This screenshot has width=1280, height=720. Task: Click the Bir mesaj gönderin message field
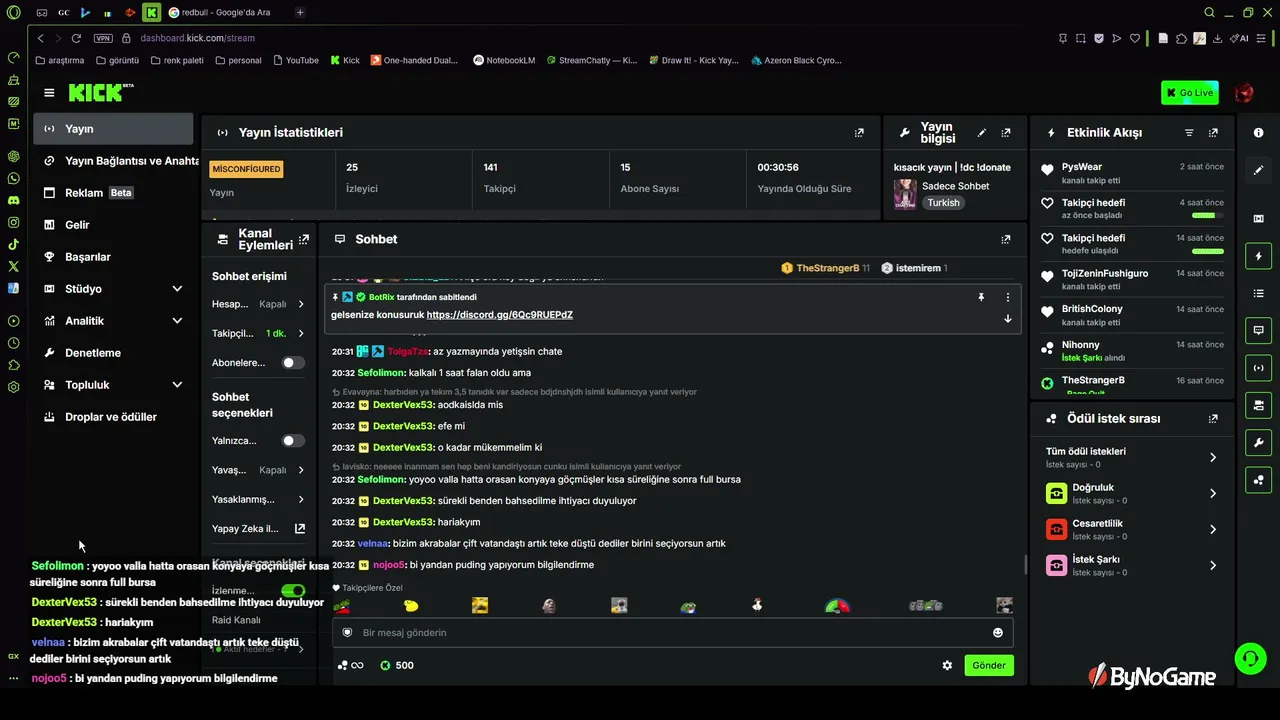coord(673,633)
